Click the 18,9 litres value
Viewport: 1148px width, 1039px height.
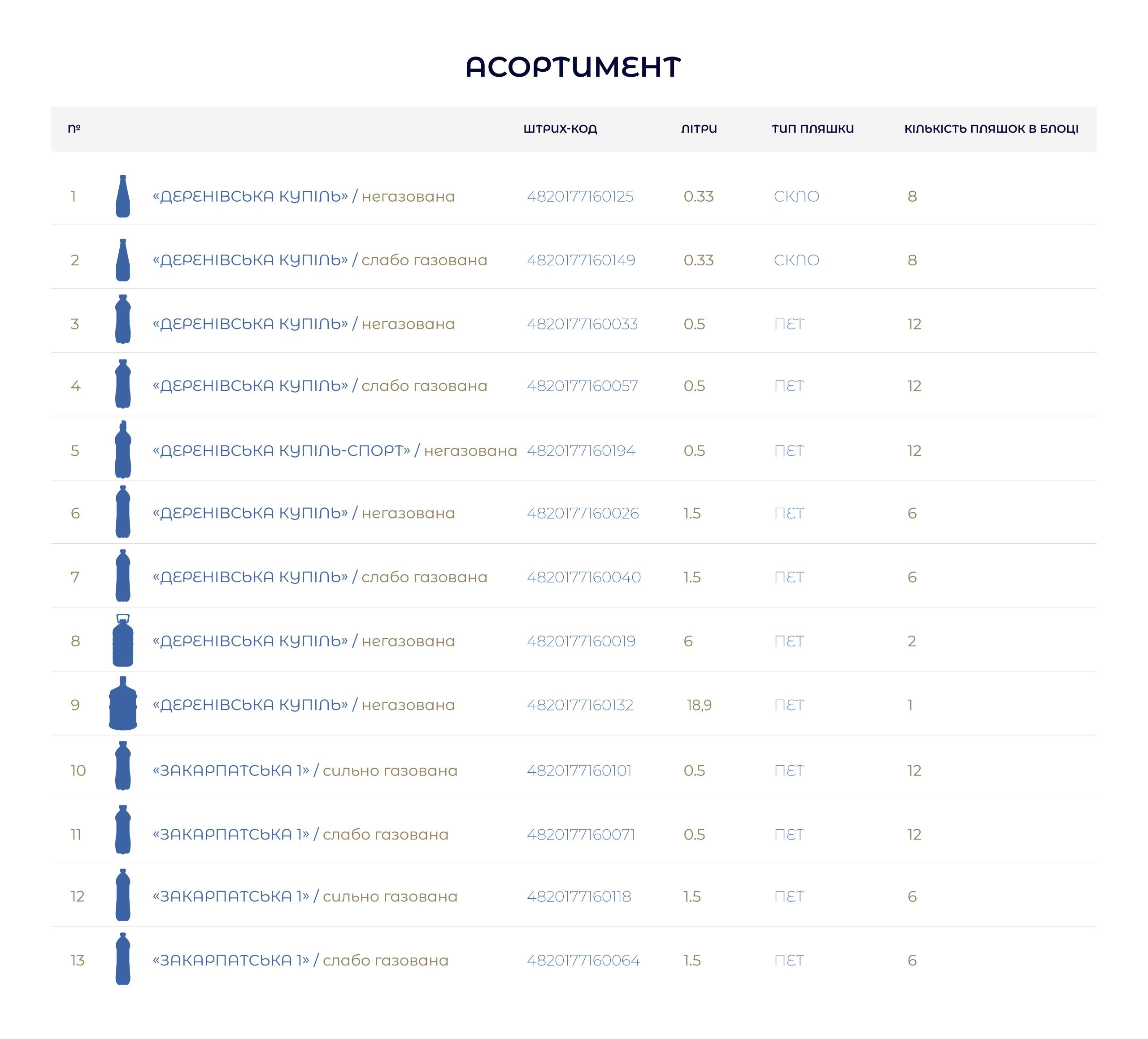(x=699, y=706)
